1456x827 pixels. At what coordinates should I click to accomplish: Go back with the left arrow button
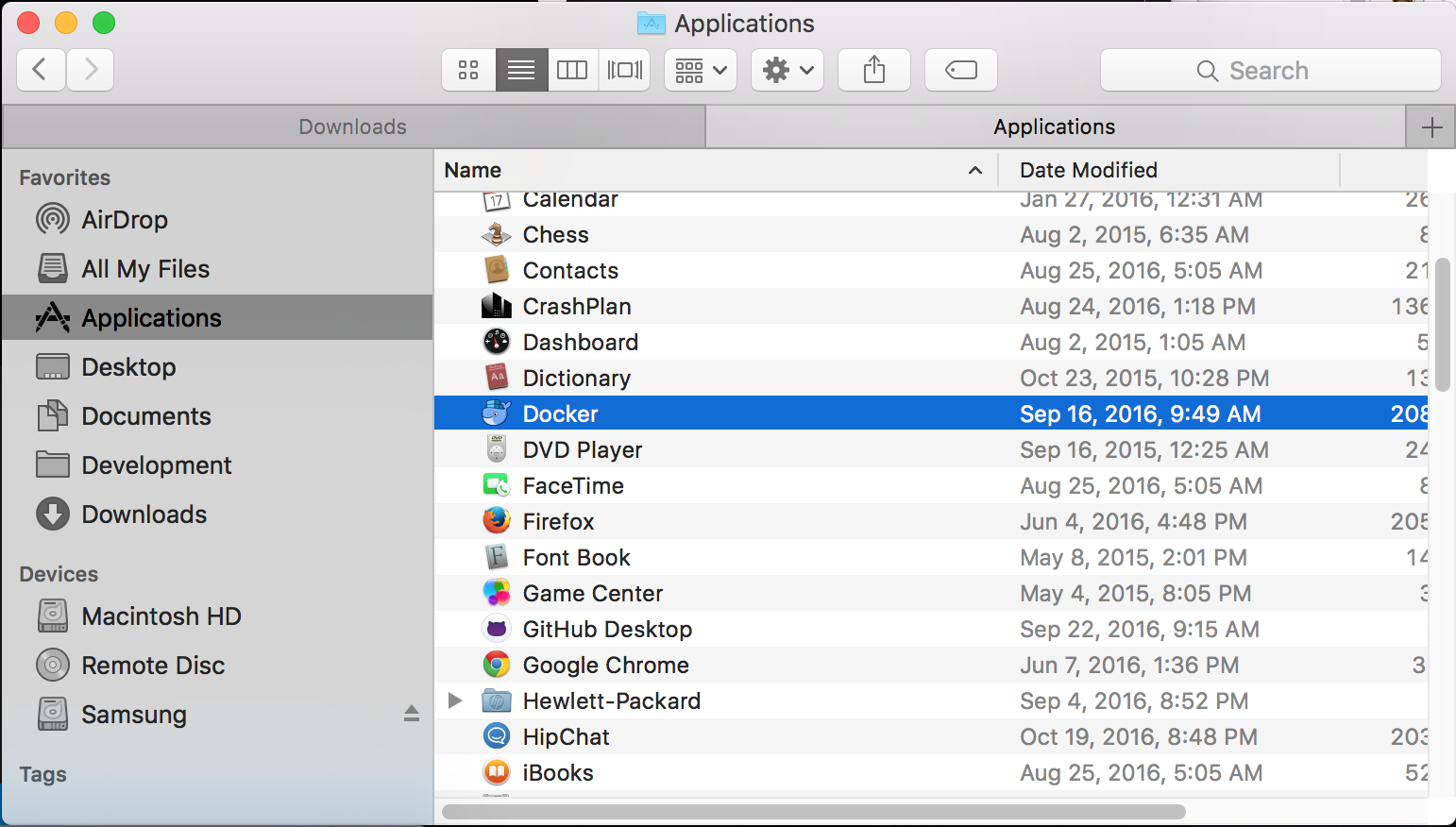[x=41, y=70]
